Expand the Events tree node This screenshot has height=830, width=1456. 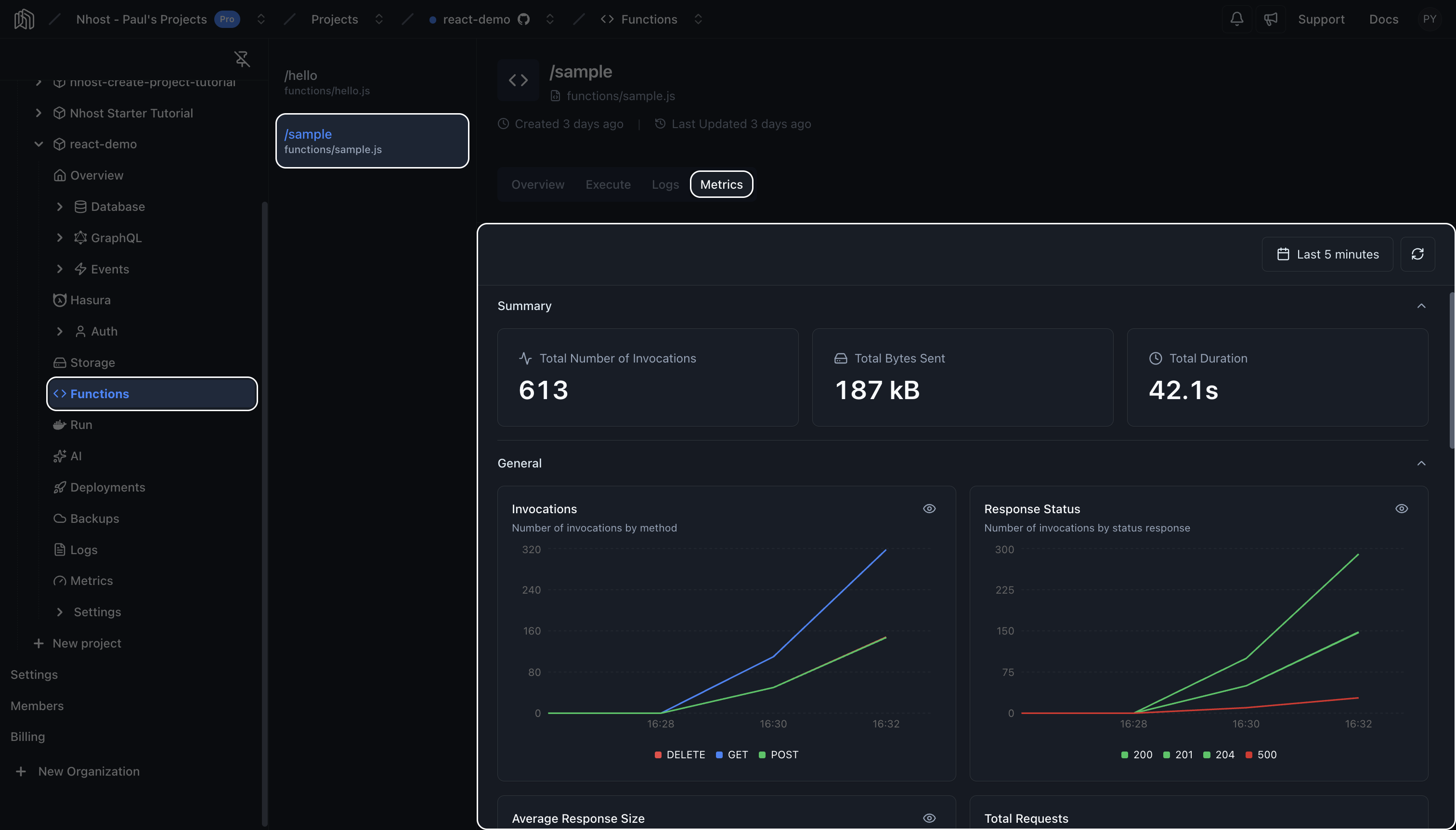[59, 269]
